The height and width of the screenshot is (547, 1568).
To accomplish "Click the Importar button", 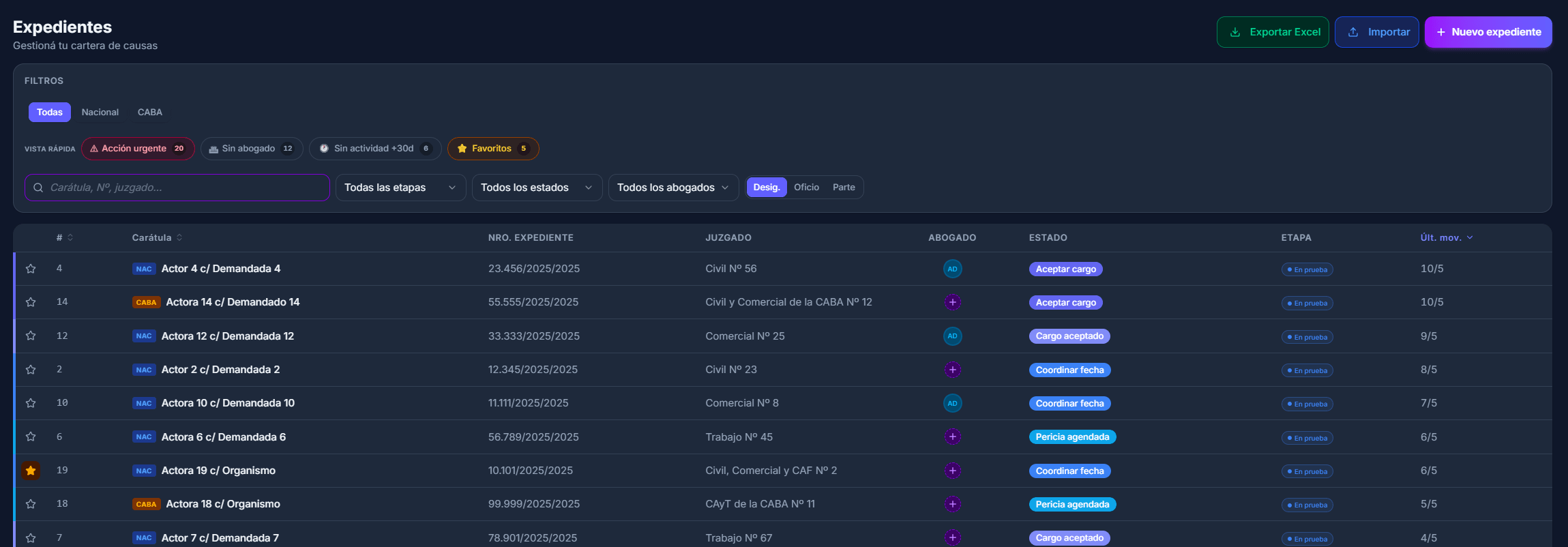I will point(1377,32).
